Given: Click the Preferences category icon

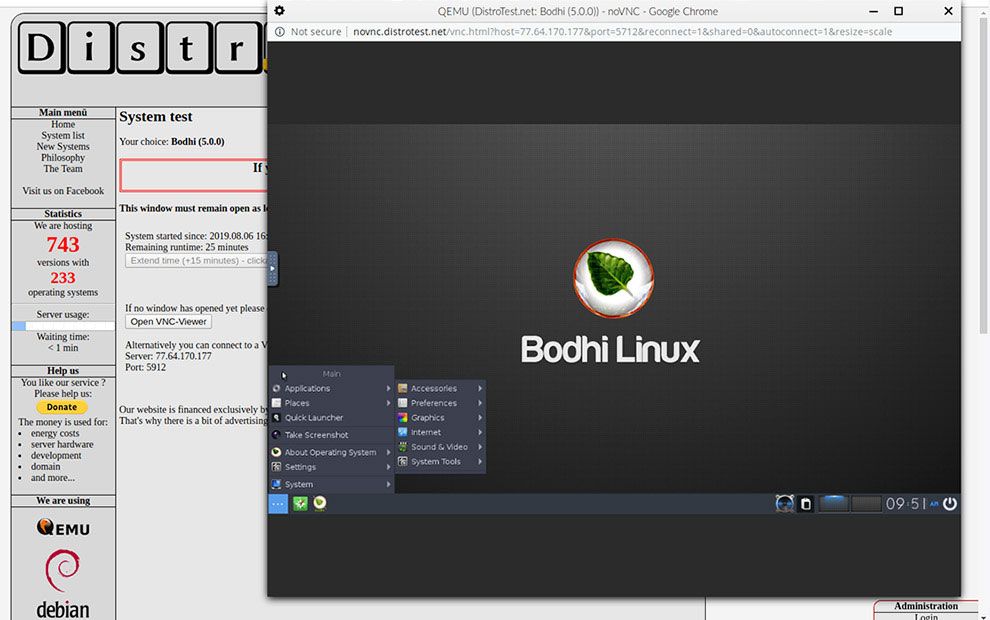Looking at the screenshot, I should (403, 403).
